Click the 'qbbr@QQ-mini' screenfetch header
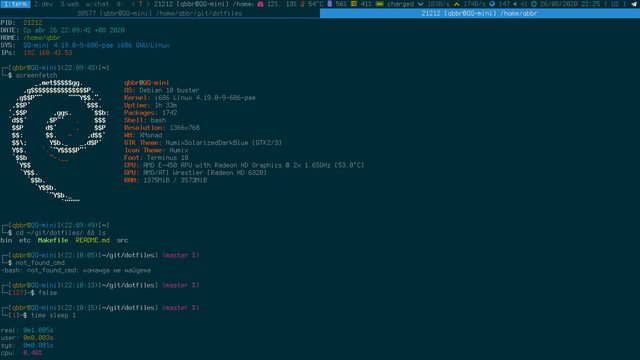This screenshot has height=360, width=640. coord(147,83)
